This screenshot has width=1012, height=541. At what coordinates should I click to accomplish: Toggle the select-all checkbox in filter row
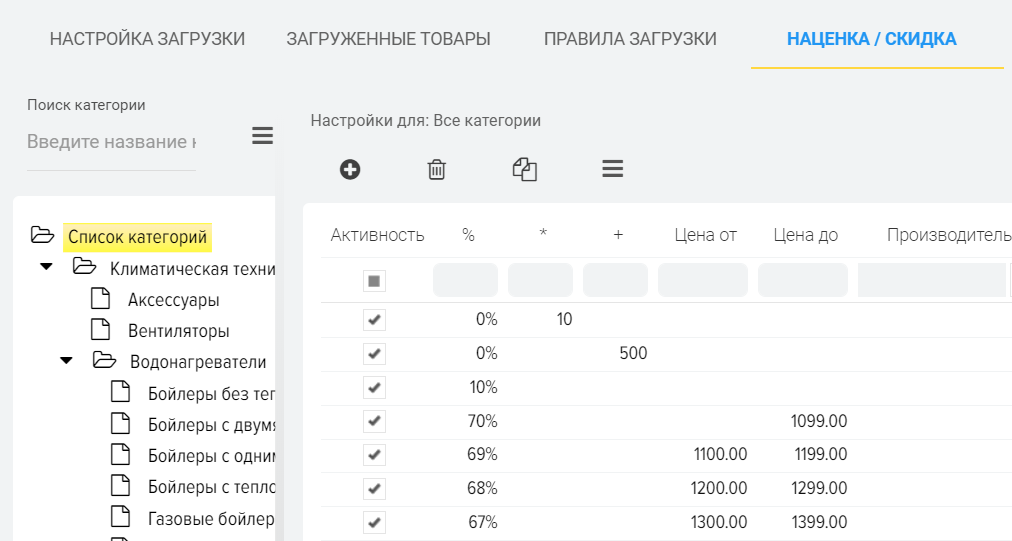point(374,281)
